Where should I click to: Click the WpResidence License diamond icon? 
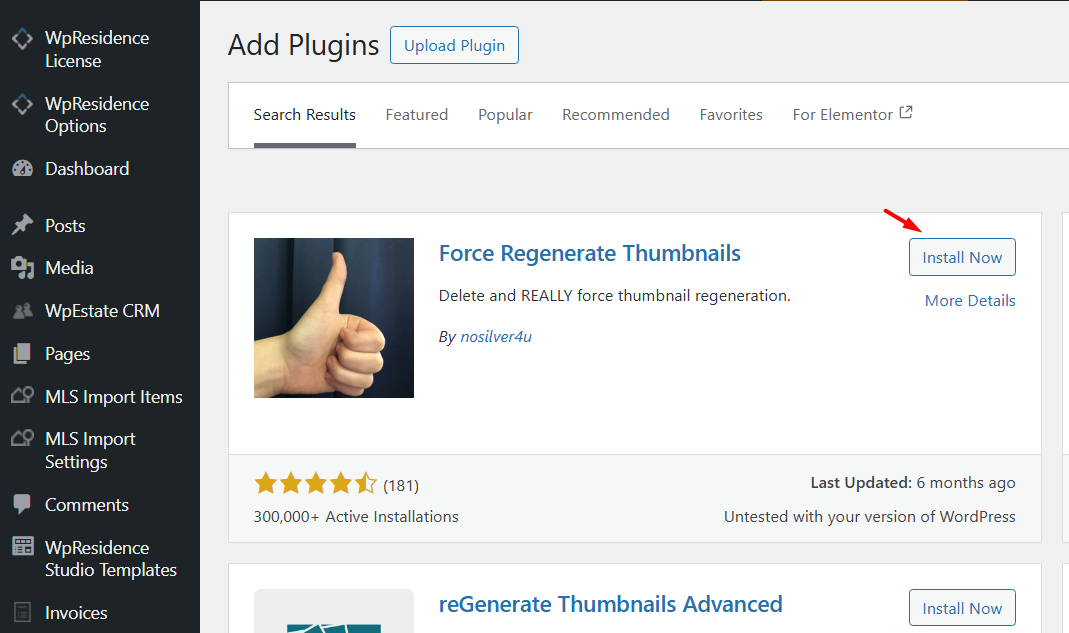(x=22, y=39)
